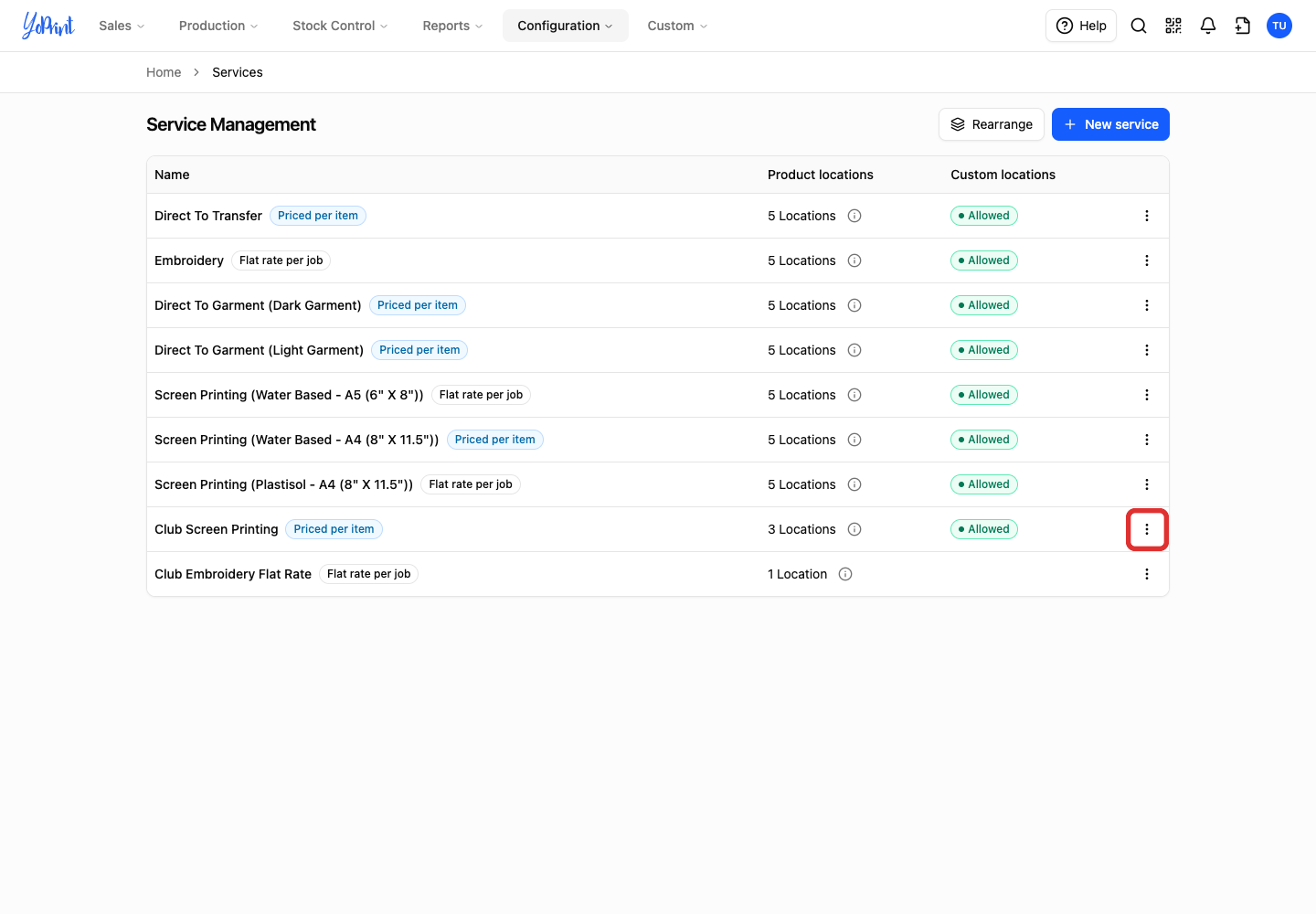
Task: Show location info for Screen Printing Plastisol
Action: (854, 484)
